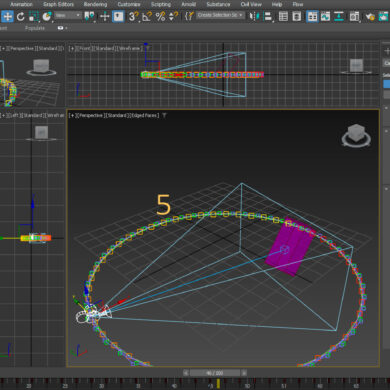Click the Align tool icon
This screenshot has height=390, width=390.
[268, 16]
